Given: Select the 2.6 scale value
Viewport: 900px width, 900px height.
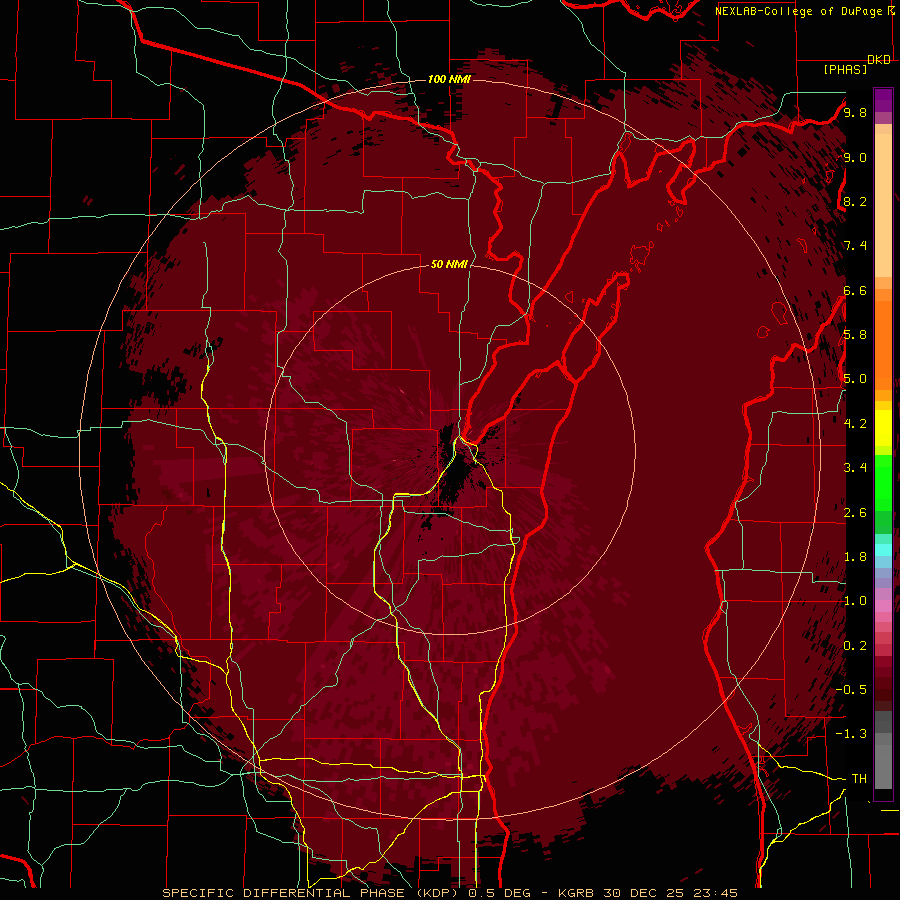Looking at the screenshot, I should [x=855, y=513].
